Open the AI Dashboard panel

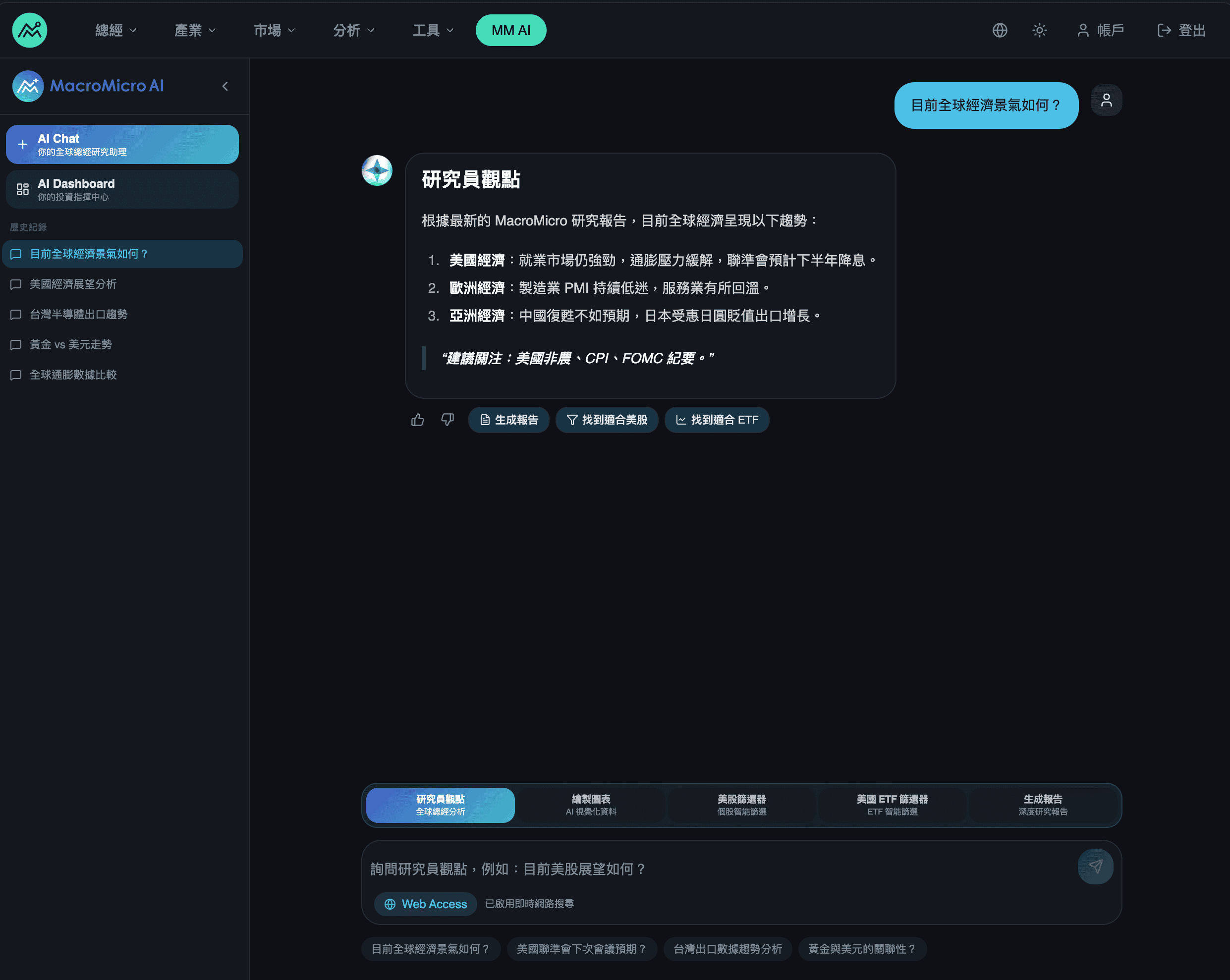point(122,189)
